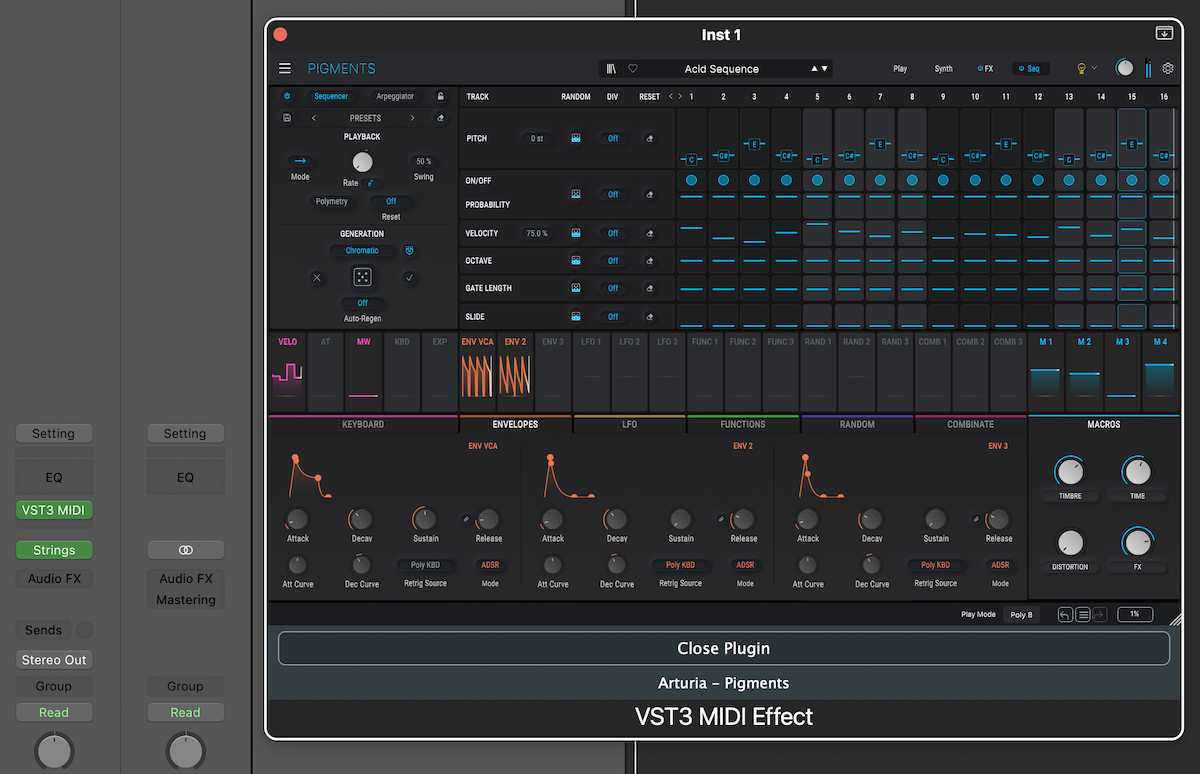Expand chevron next to lightbulb icon
Screen dimensions: 1200x774
click(1095, 69)
